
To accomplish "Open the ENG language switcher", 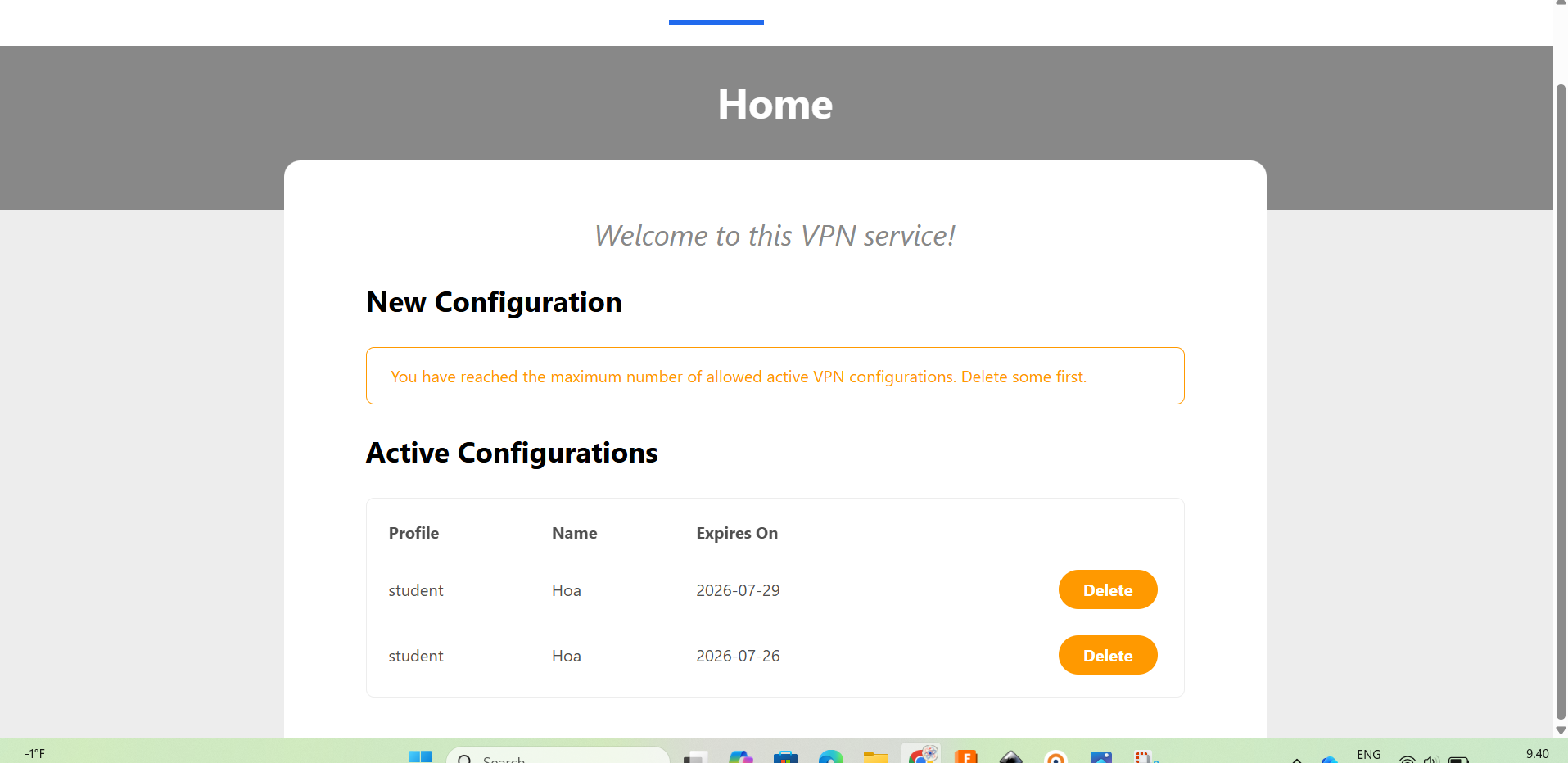I will (1368, 755).
